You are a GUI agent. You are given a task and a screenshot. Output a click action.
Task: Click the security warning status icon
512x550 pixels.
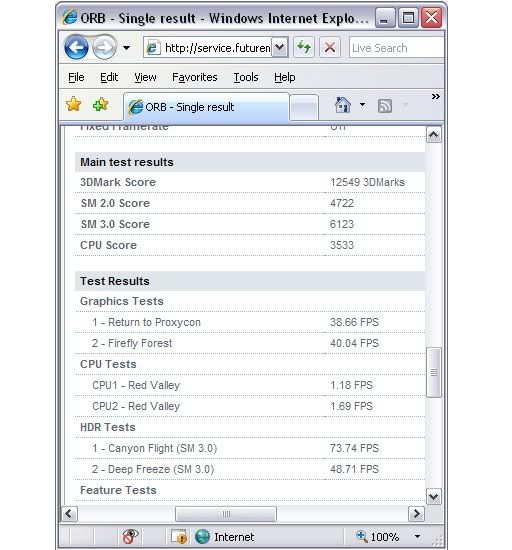point(179,537)
